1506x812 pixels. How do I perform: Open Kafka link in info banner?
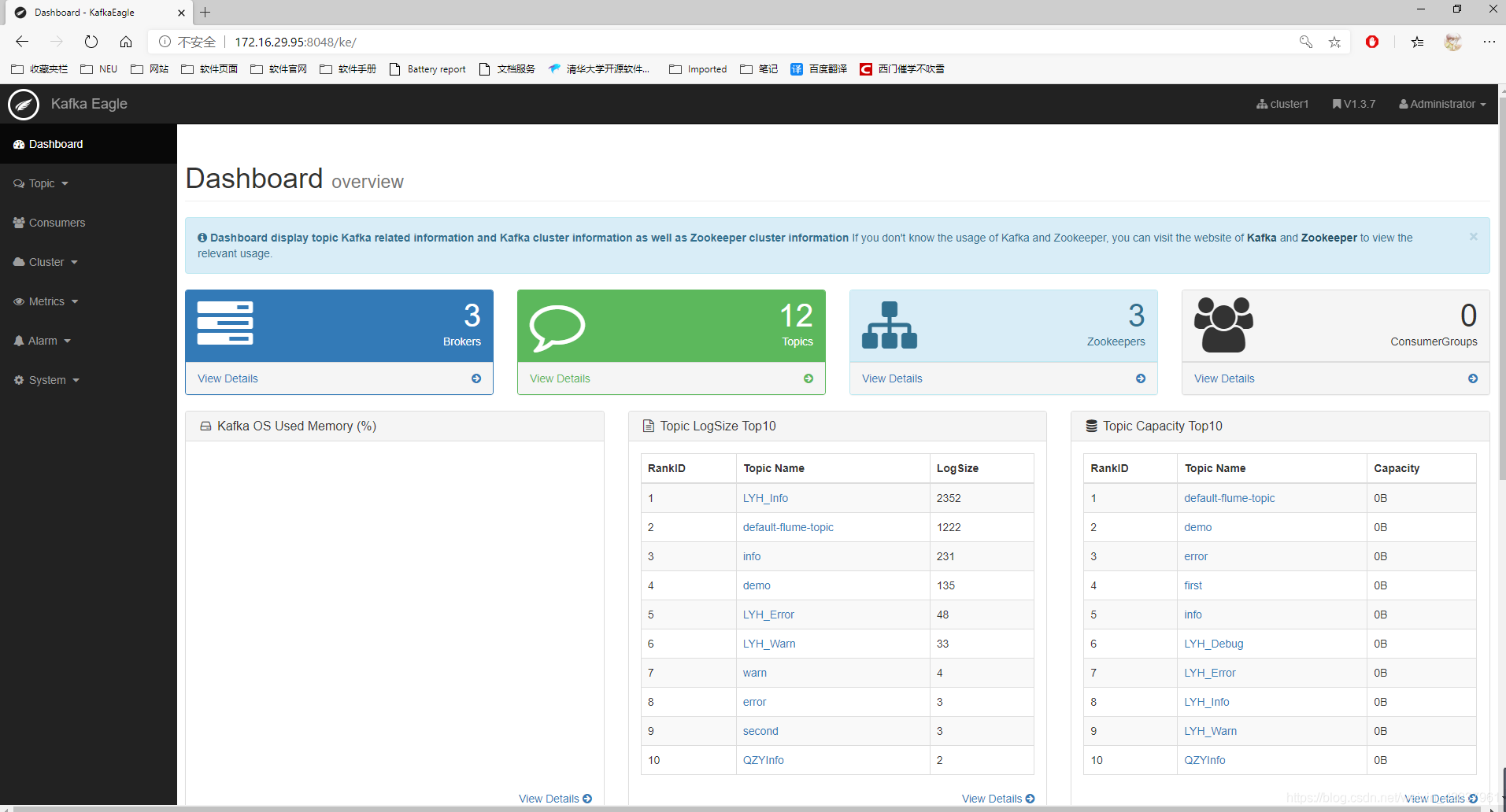(1261, 238)
